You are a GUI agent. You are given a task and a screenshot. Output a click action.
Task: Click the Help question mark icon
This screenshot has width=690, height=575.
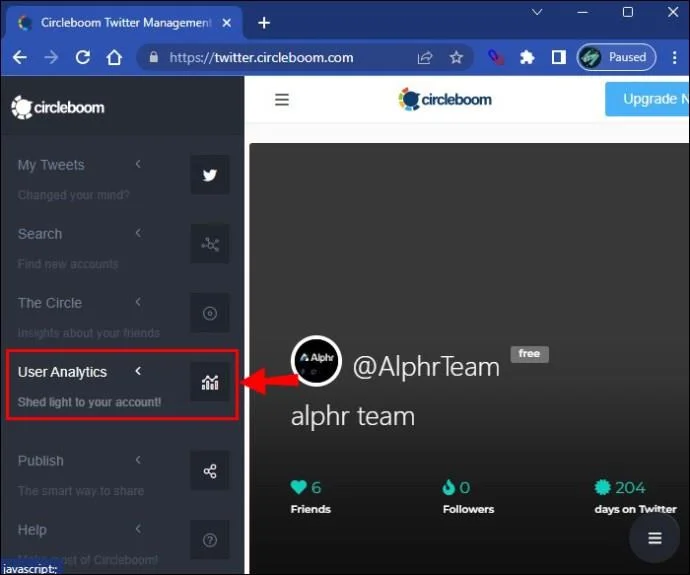pos(210,539)
